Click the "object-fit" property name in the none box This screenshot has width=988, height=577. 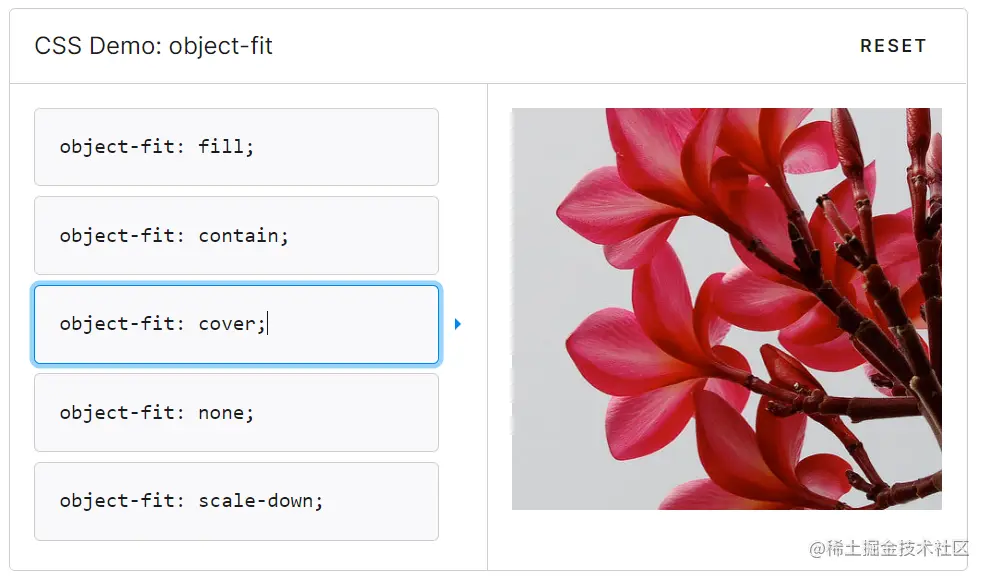coord(116,413)
